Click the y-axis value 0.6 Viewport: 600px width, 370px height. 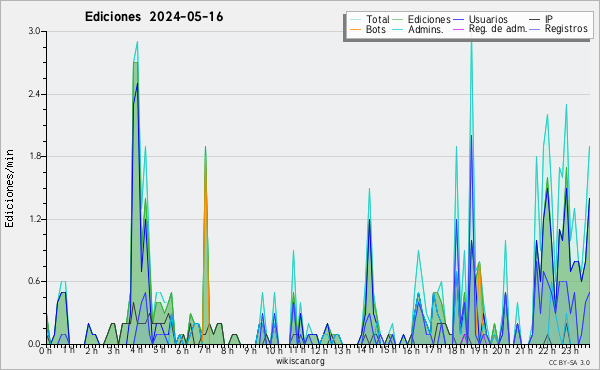[34, 281]
